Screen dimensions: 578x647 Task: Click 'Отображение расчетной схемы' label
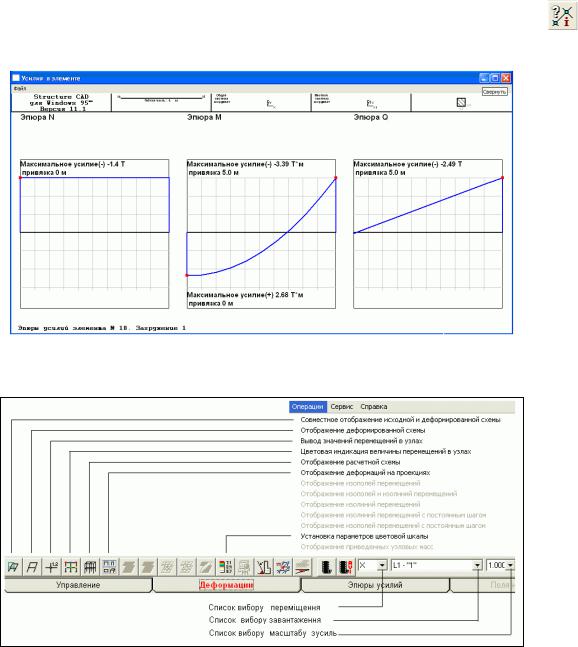(x=350, y=462)
